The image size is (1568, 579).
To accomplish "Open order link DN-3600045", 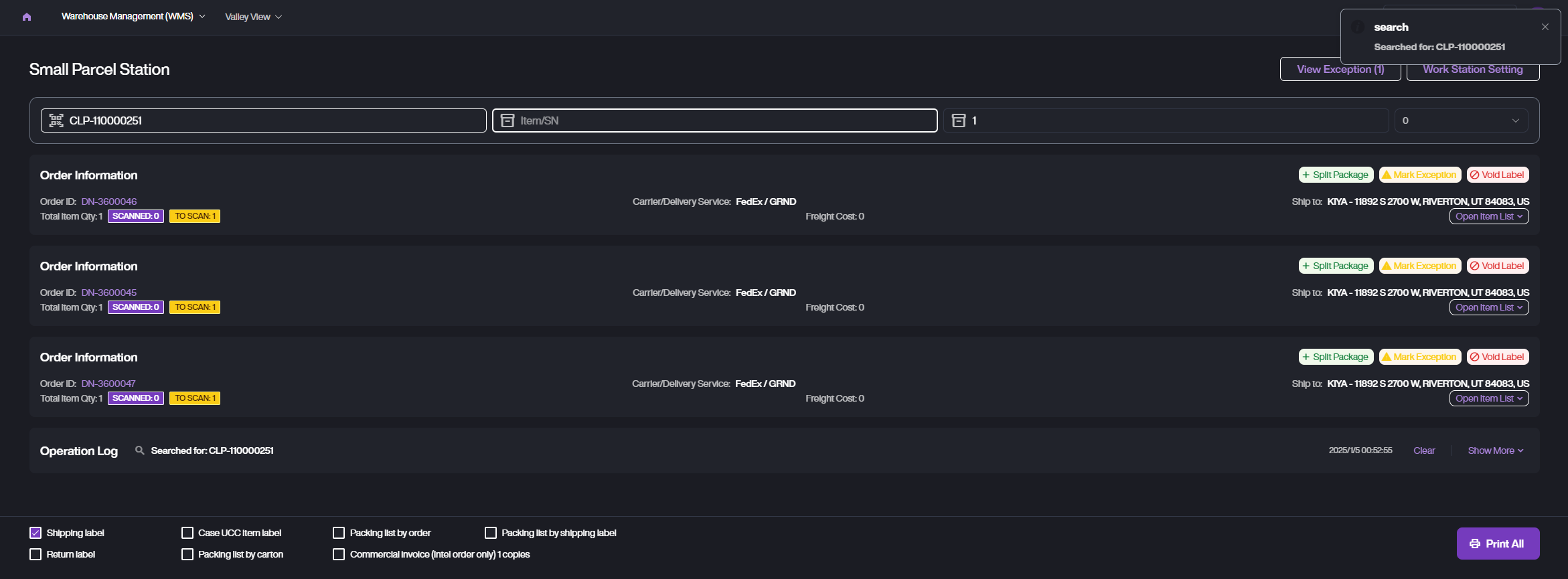I will tap(109, 293).
